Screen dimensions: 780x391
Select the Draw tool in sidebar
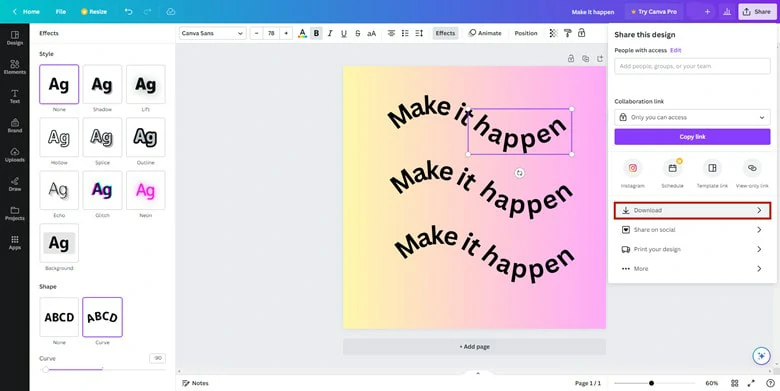(x=14, y=184)
